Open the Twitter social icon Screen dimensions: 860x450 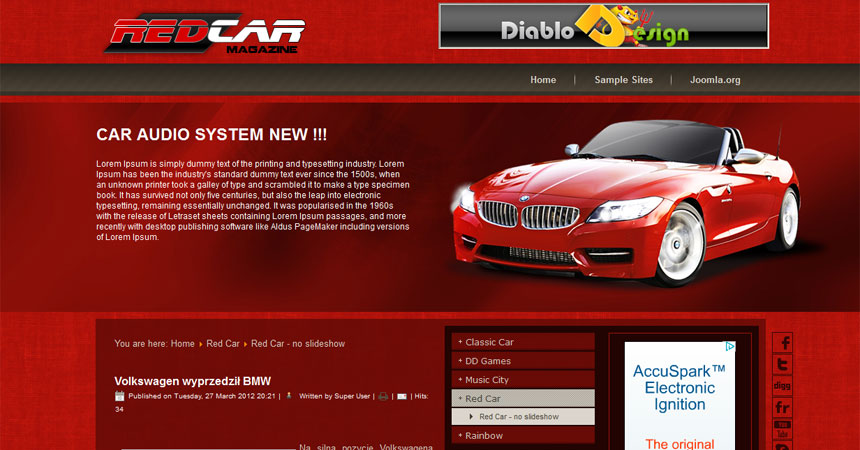tap(782, 364)
